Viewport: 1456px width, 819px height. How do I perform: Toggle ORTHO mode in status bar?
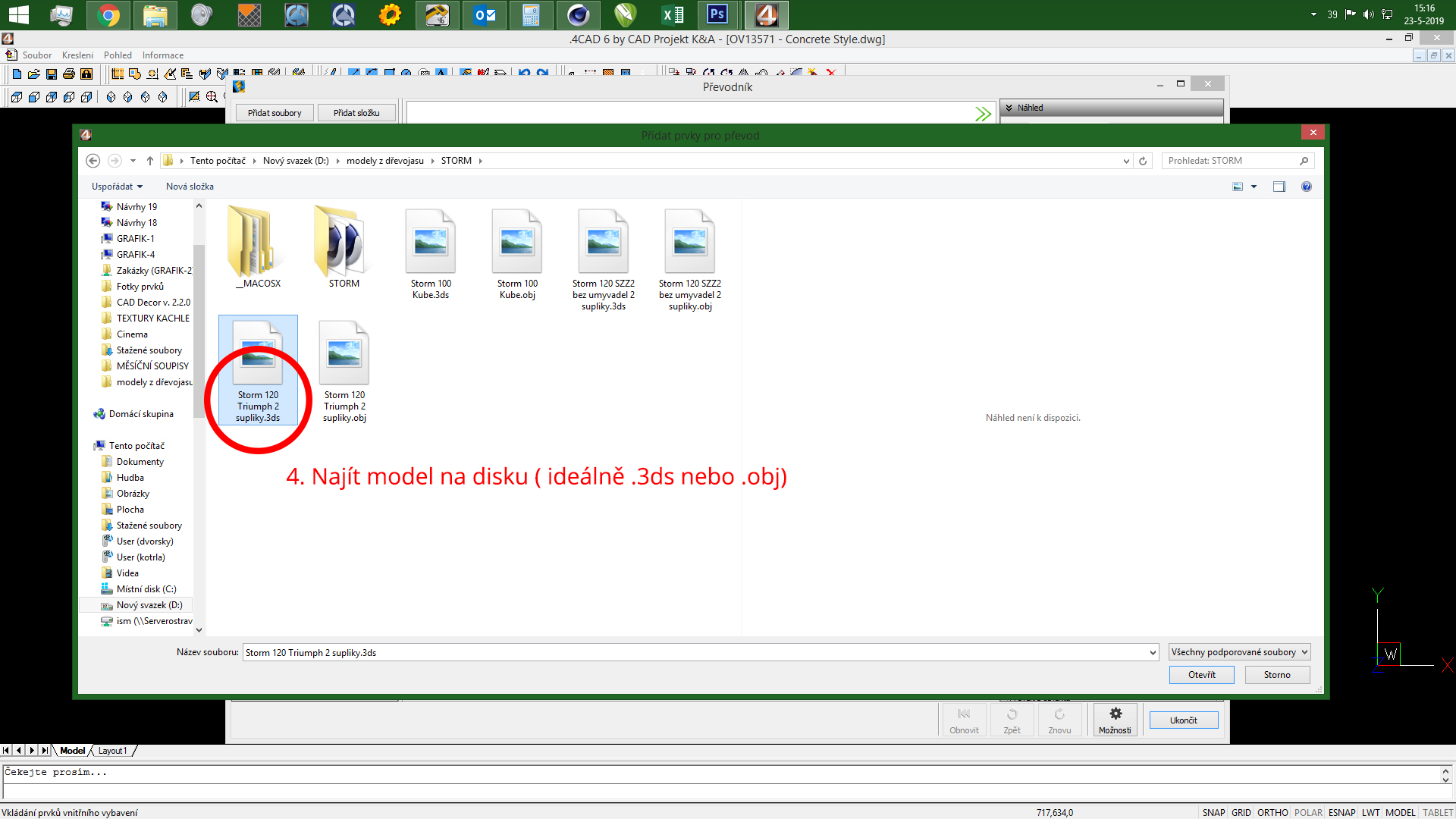pos(1272,812)
